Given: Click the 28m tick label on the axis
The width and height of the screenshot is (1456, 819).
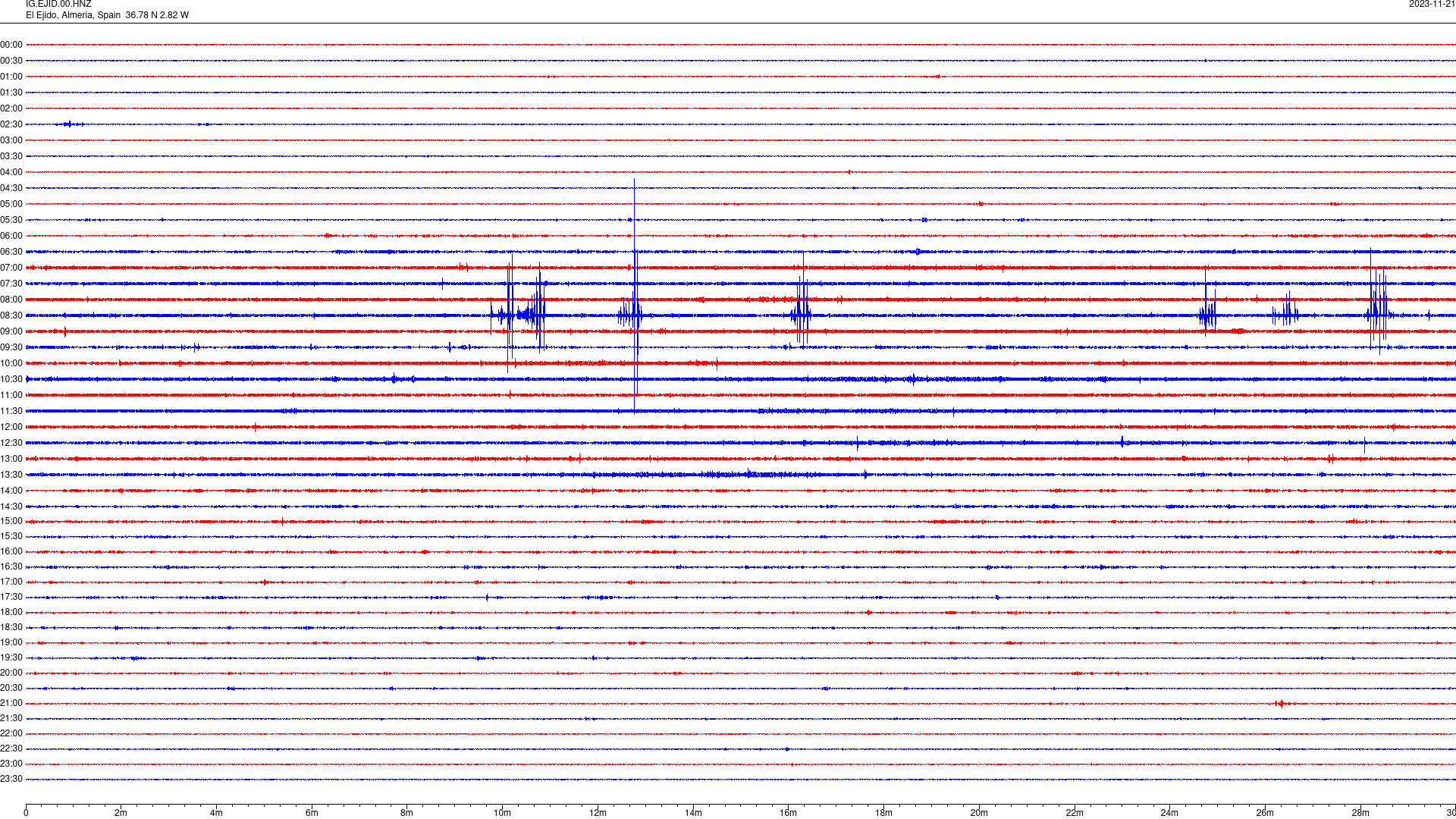Looking at the screenshot, I should tap(1360, 813).
